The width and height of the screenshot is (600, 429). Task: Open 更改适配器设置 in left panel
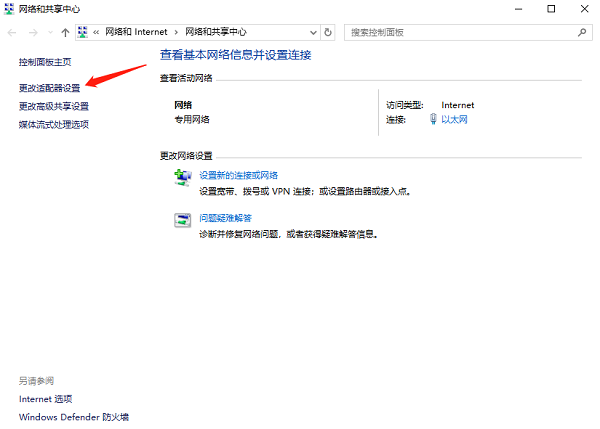[x=49, y=88]
